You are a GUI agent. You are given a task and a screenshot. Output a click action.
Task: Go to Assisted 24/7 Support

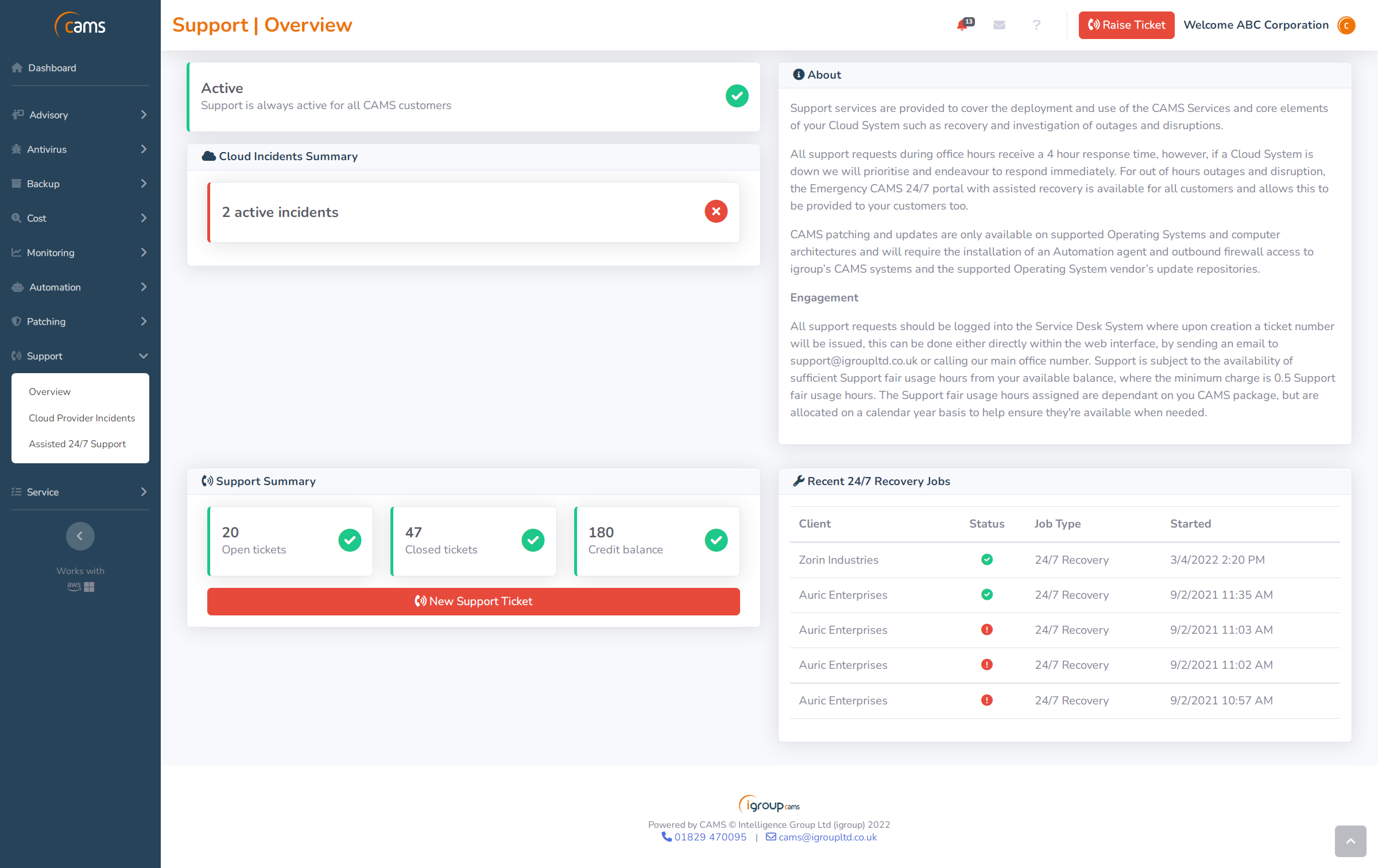(x=77, y=444)
